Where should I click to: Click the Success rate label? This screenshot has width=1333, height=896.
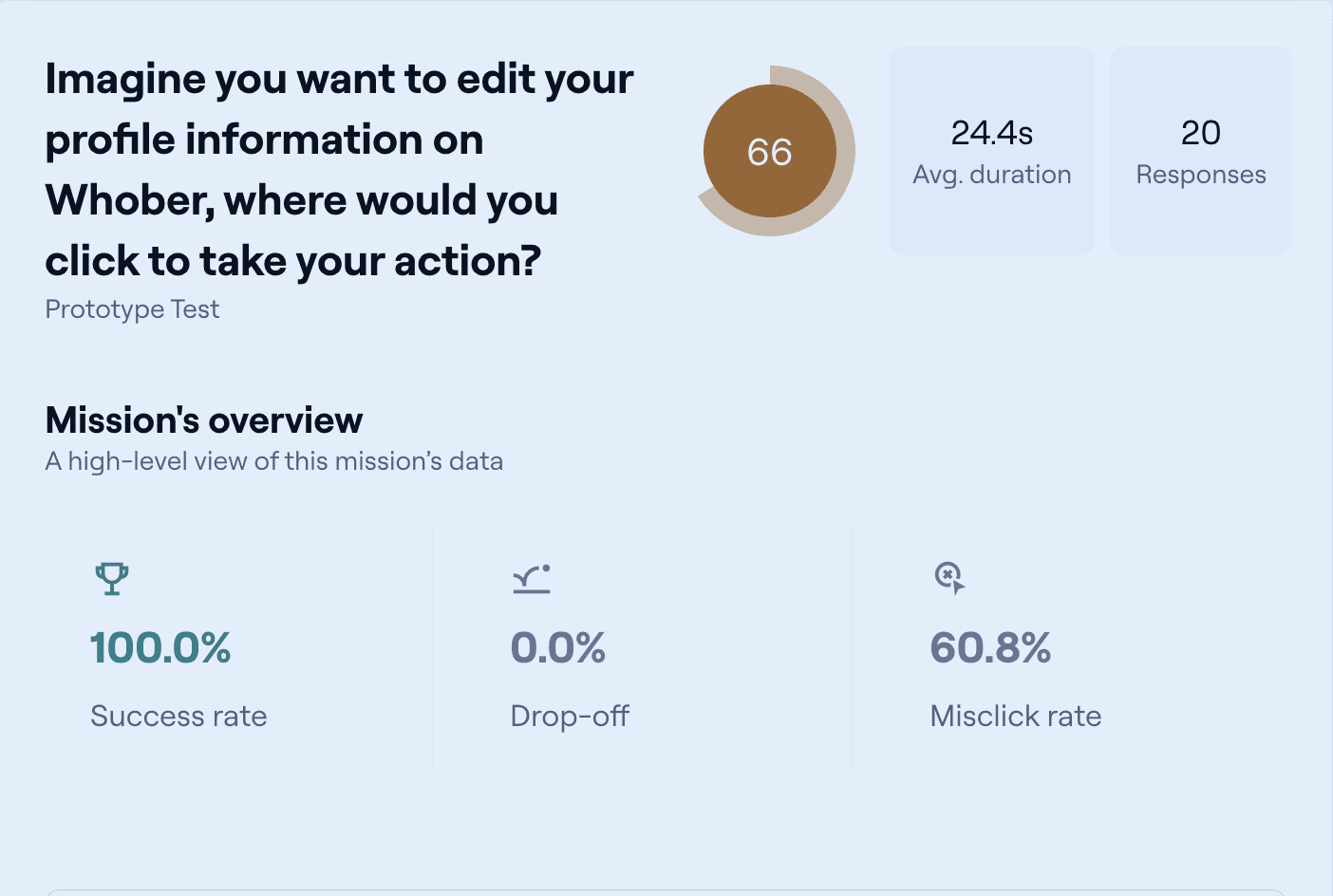click(x=178, y=716)
